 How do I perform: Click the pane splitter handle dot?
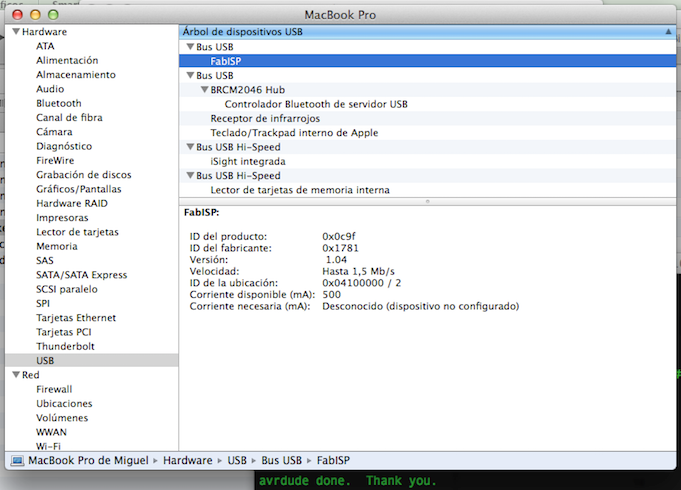(427, 202)
